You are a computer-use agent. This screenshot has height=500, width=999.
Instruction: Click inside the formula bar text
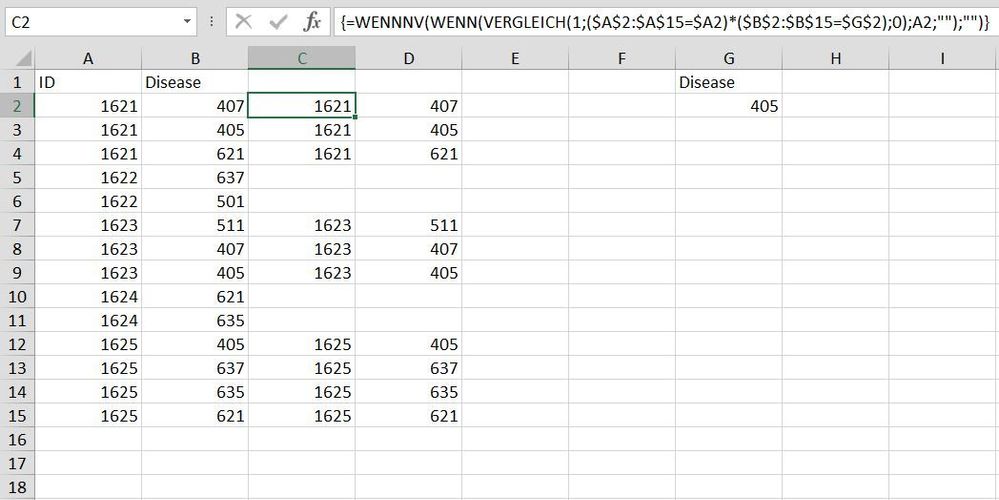[665, 23]
